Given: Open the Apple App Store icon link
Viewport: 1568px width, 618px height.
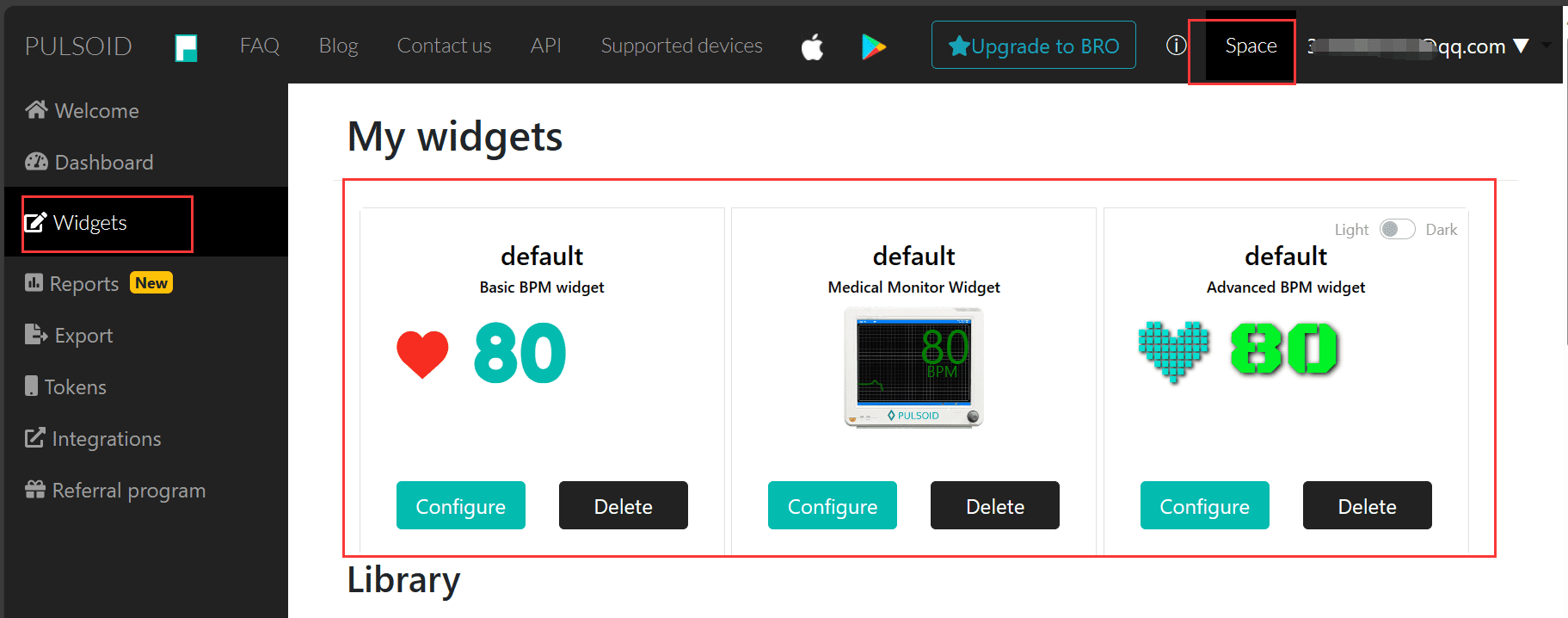Looking at the screenshot, I should [x=812, y=46].
